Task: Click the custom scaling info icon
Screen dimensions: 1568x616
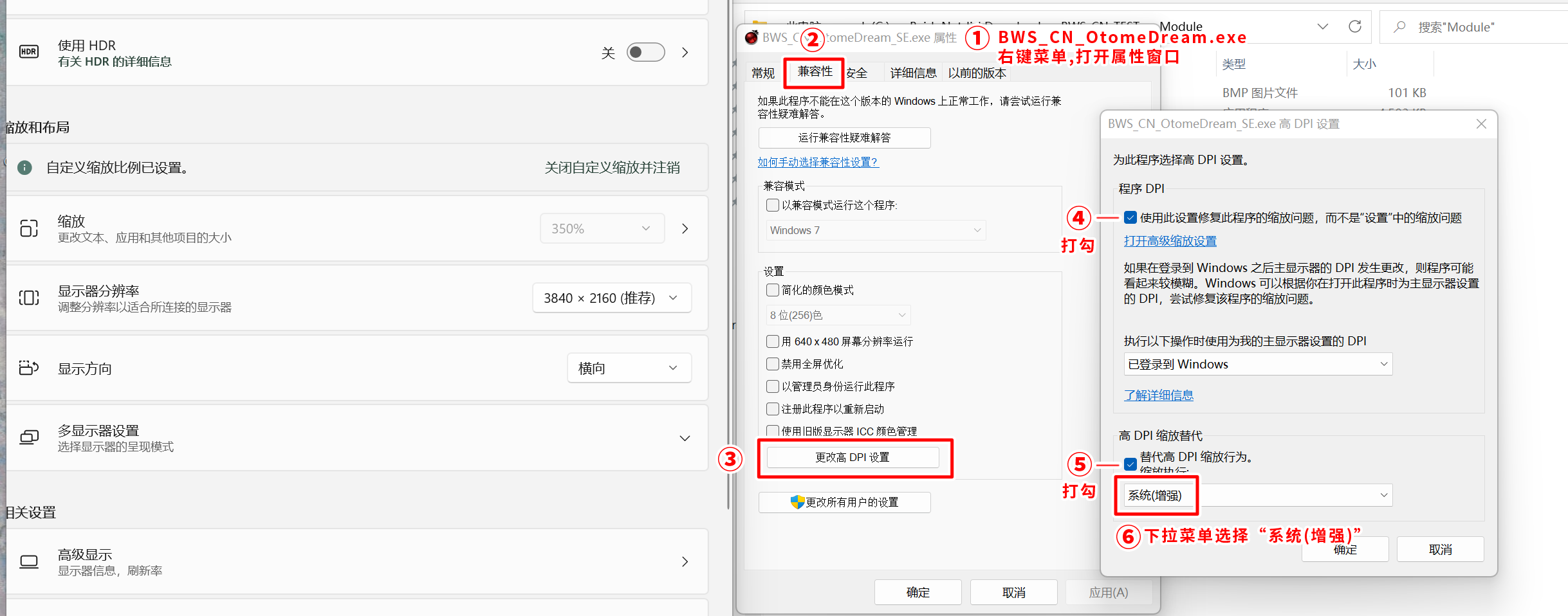Action: coord(24,168)
